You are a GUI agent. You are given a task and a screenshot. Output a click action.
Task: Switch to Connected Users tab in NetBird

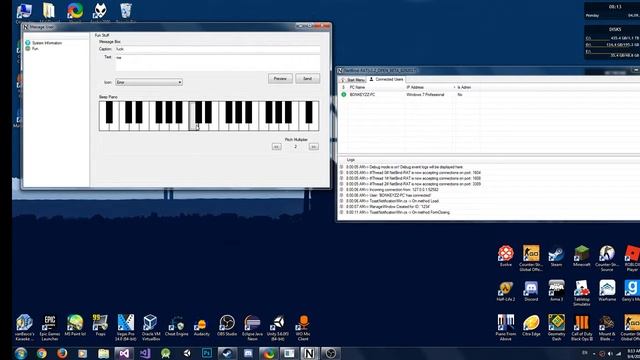pos(386,79)
